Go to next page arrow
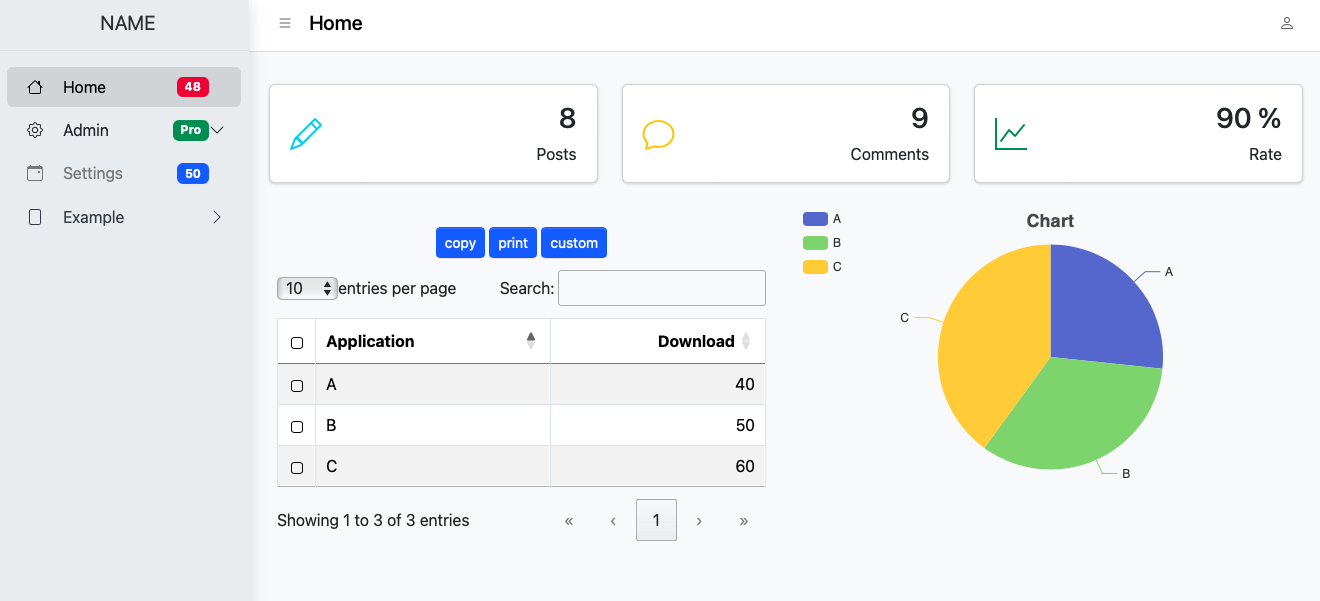The width and height of the screenshot is (1320, 601). tap(699, 520)
